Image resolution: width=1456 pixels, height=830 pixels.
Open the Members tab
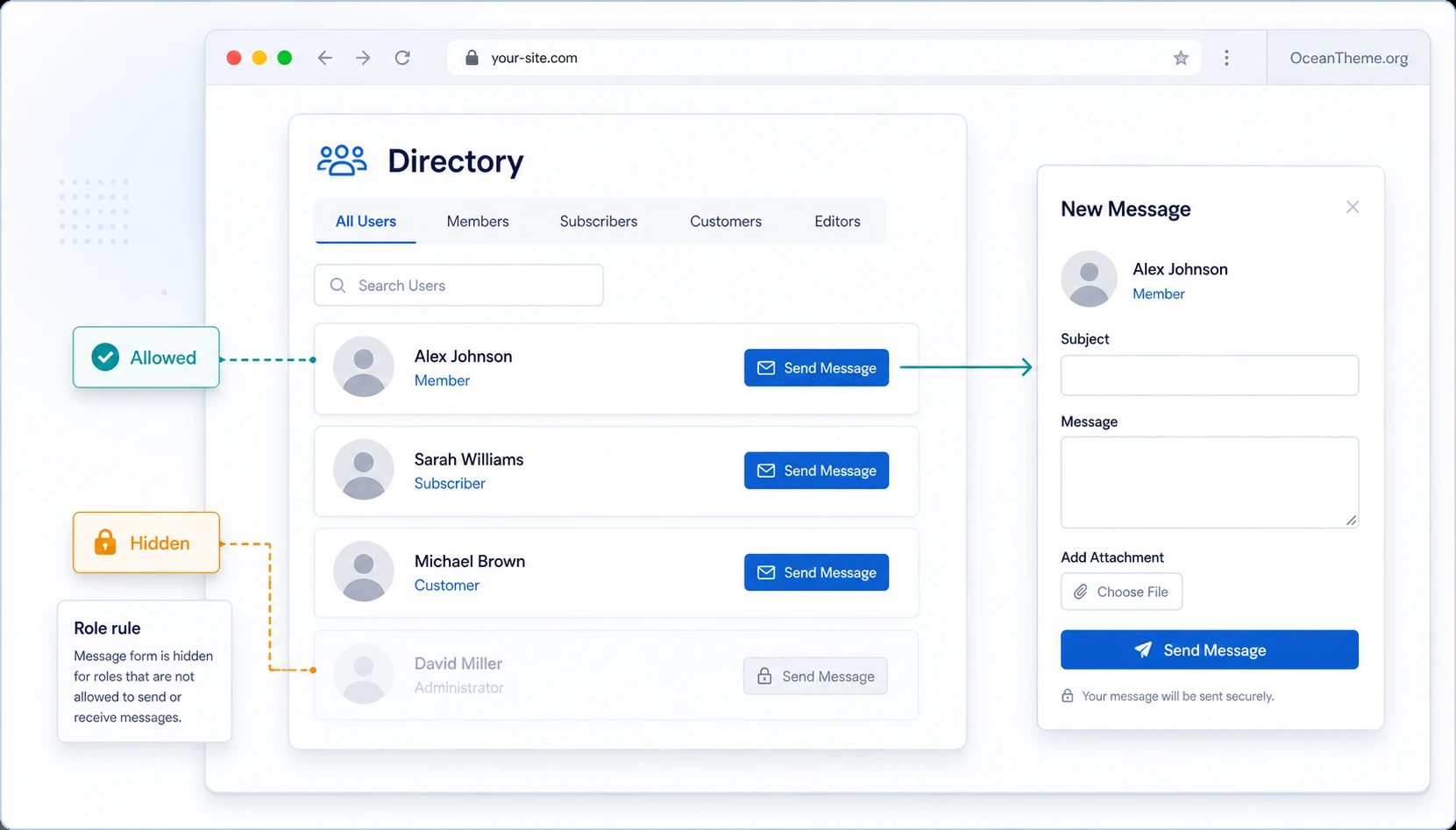(478, 222)
